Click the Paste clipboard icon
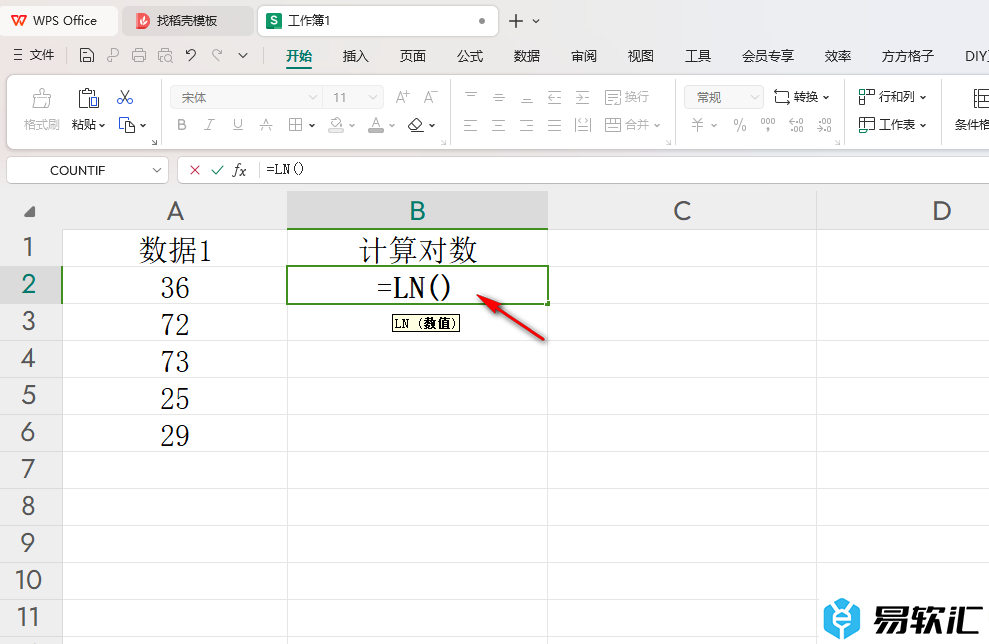Screen dimensions: 989x644 [88, 98]
